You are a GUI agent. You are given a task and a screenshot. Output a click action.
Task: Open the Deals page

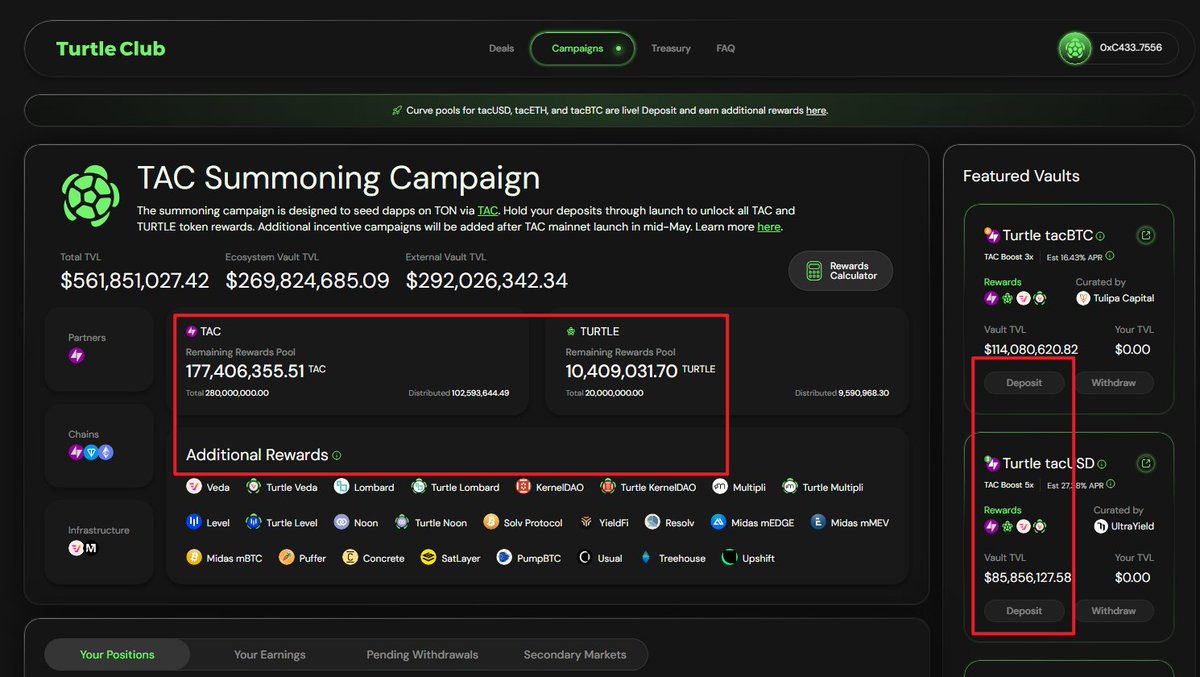pyautogui.click(x=502, y=48)
